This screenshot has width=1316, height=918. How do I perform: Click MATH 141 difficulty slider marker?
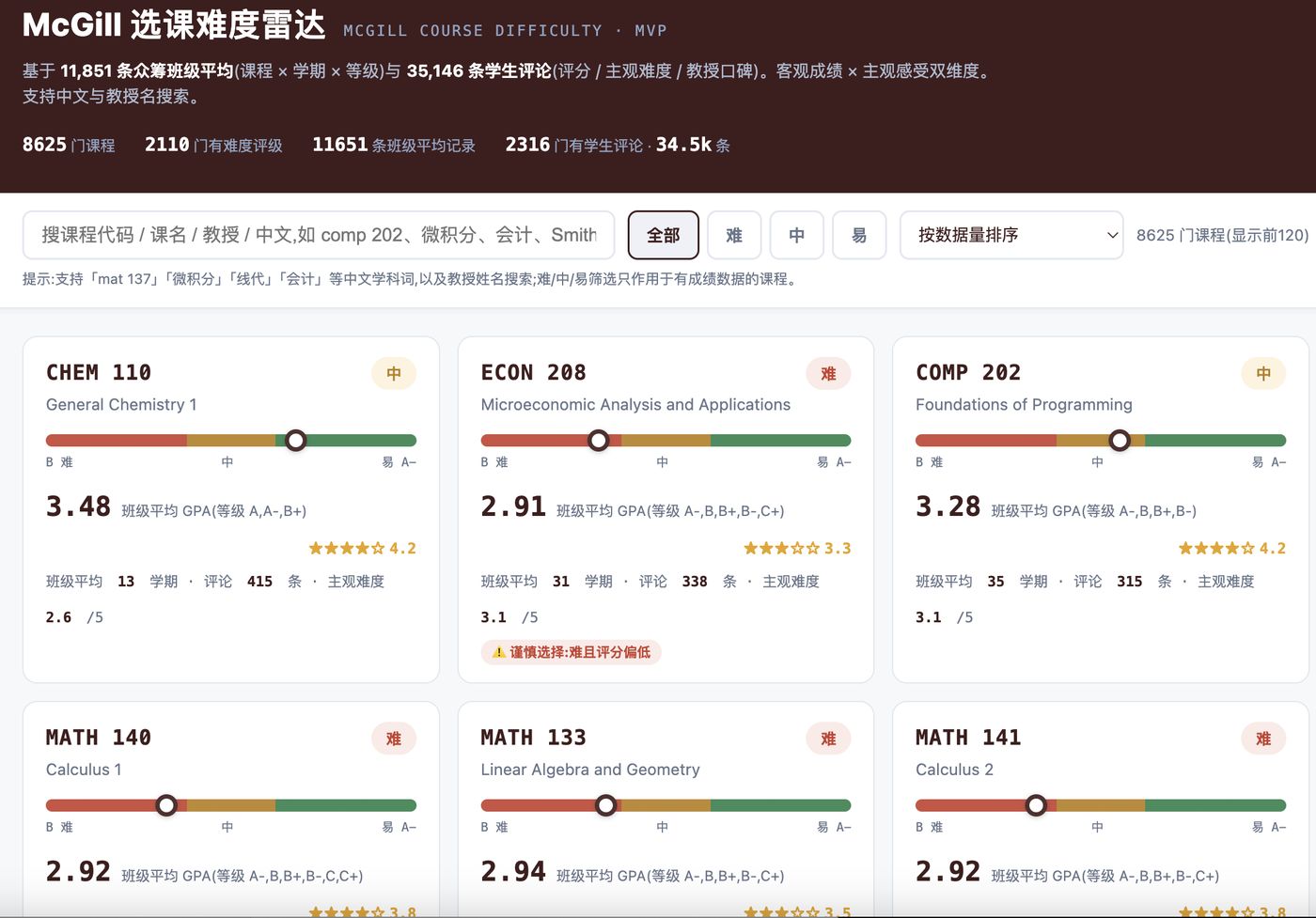(x=1036, y=805)
